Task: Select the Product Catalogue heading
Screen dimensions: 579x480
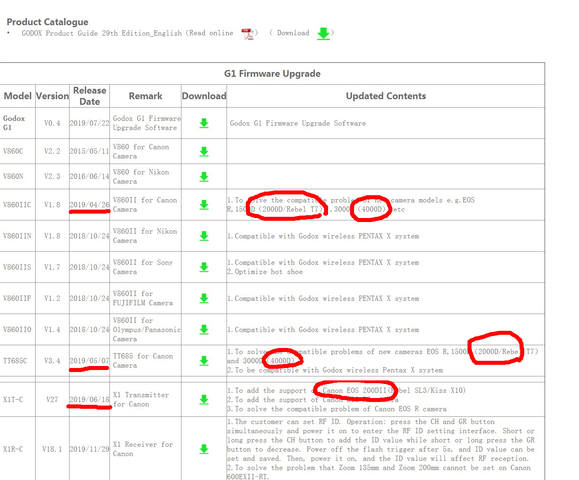Action: click(x=47, y=22)
